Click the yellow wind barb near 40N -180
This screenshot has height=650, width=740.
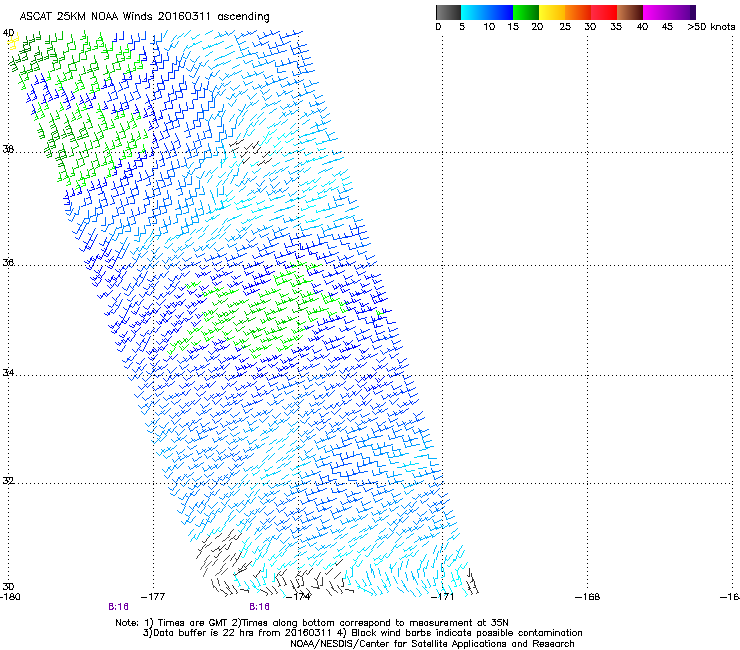[13, 42]
